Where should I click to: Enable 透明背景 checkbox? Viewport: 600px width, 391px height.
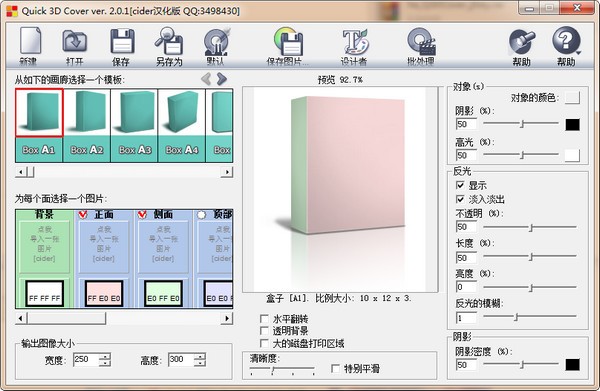[264, 331]
